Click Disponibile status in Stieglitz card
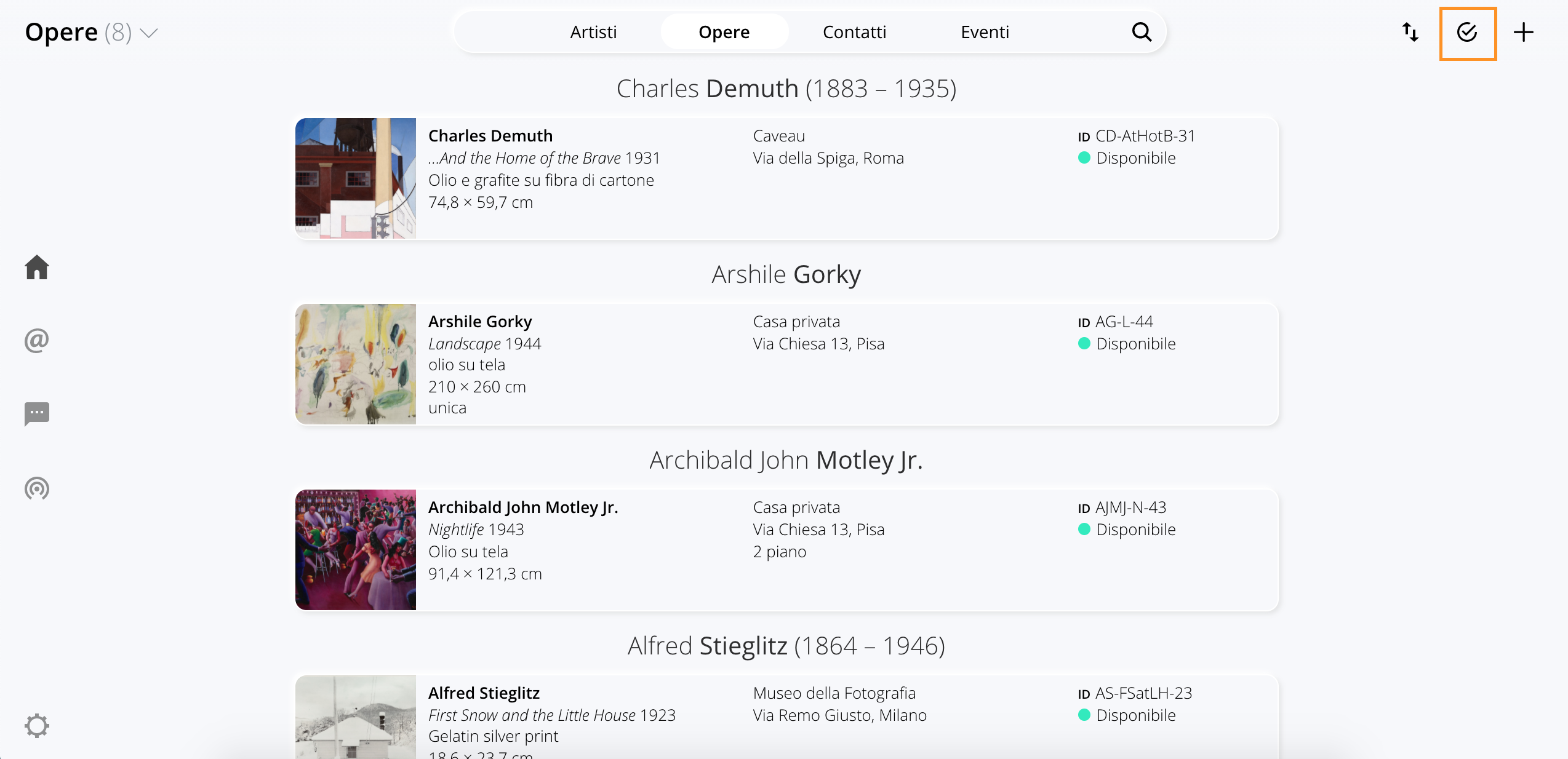The width and height of the screenshot is (1568, 759). pyautogui.click(x=1127, y=715)
